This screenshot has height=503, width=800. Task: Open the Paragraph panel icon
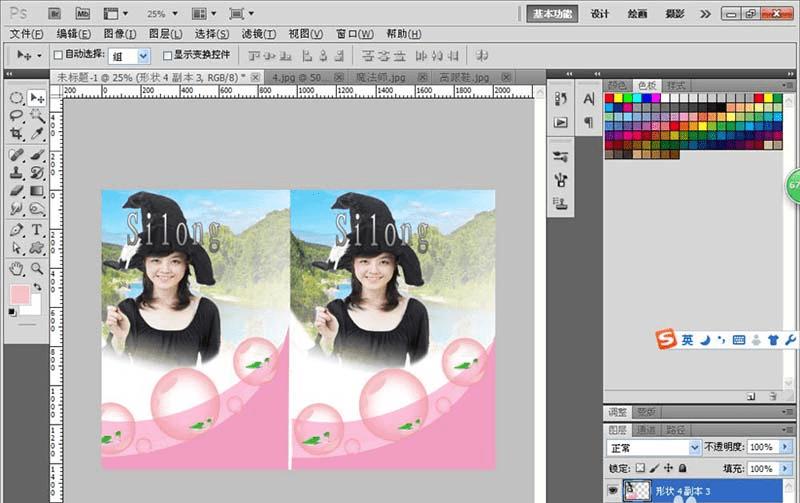tap(589, 122)
